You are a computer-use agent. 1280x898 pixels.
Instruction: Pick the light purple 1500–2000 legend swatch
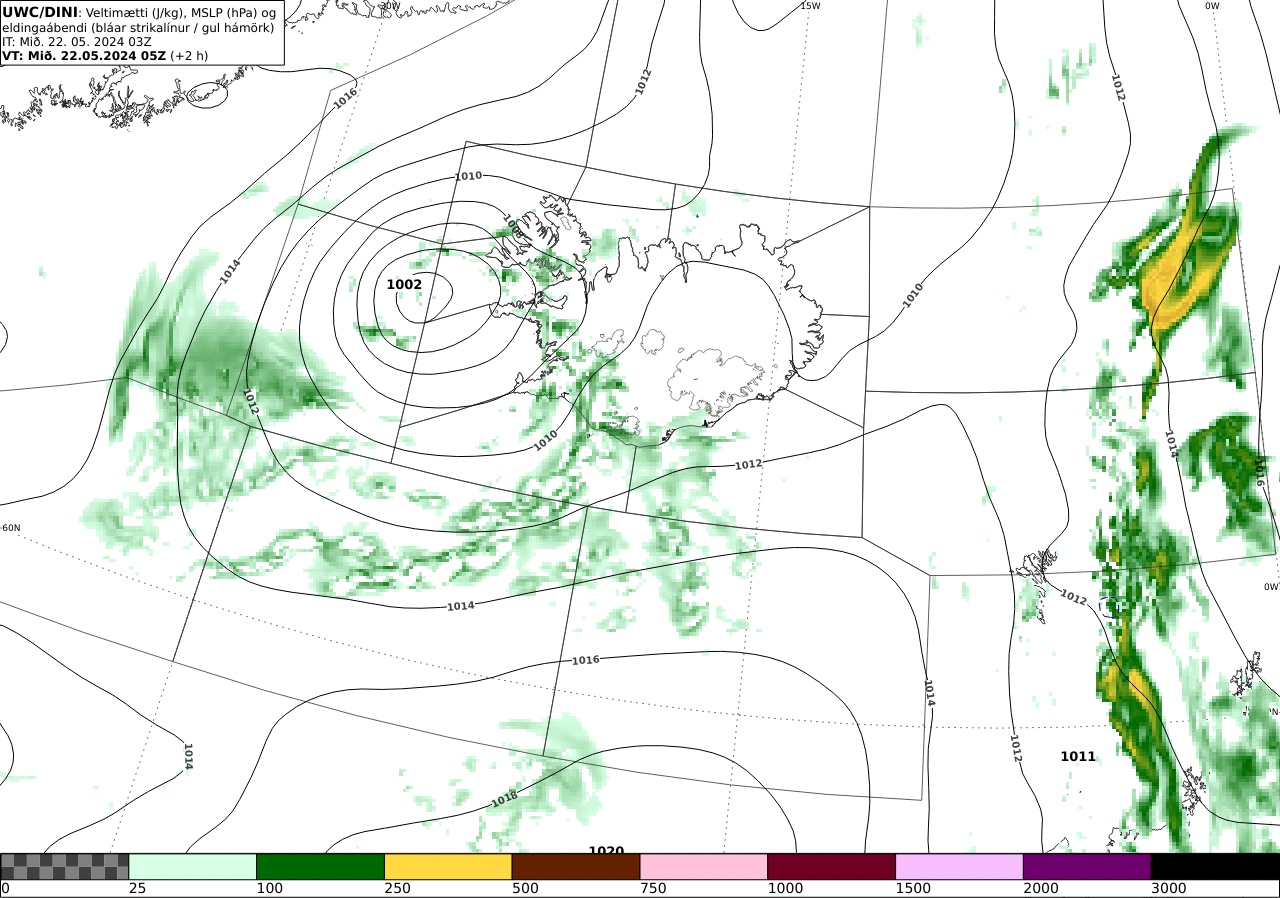[960, 866]
